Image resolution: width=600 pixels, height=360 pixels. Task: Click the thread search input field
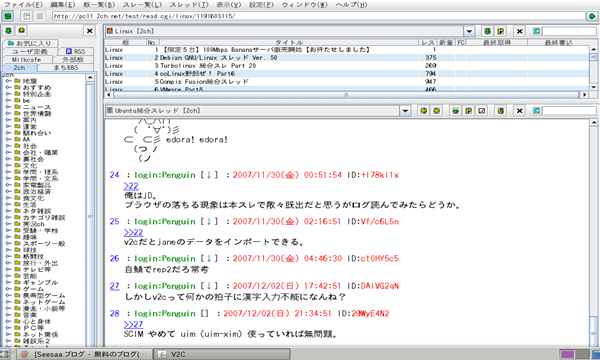[569, 111]
